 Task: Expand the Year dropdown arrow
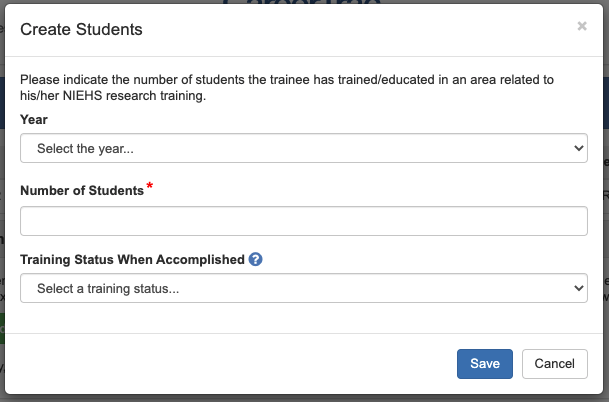[578, 148]
